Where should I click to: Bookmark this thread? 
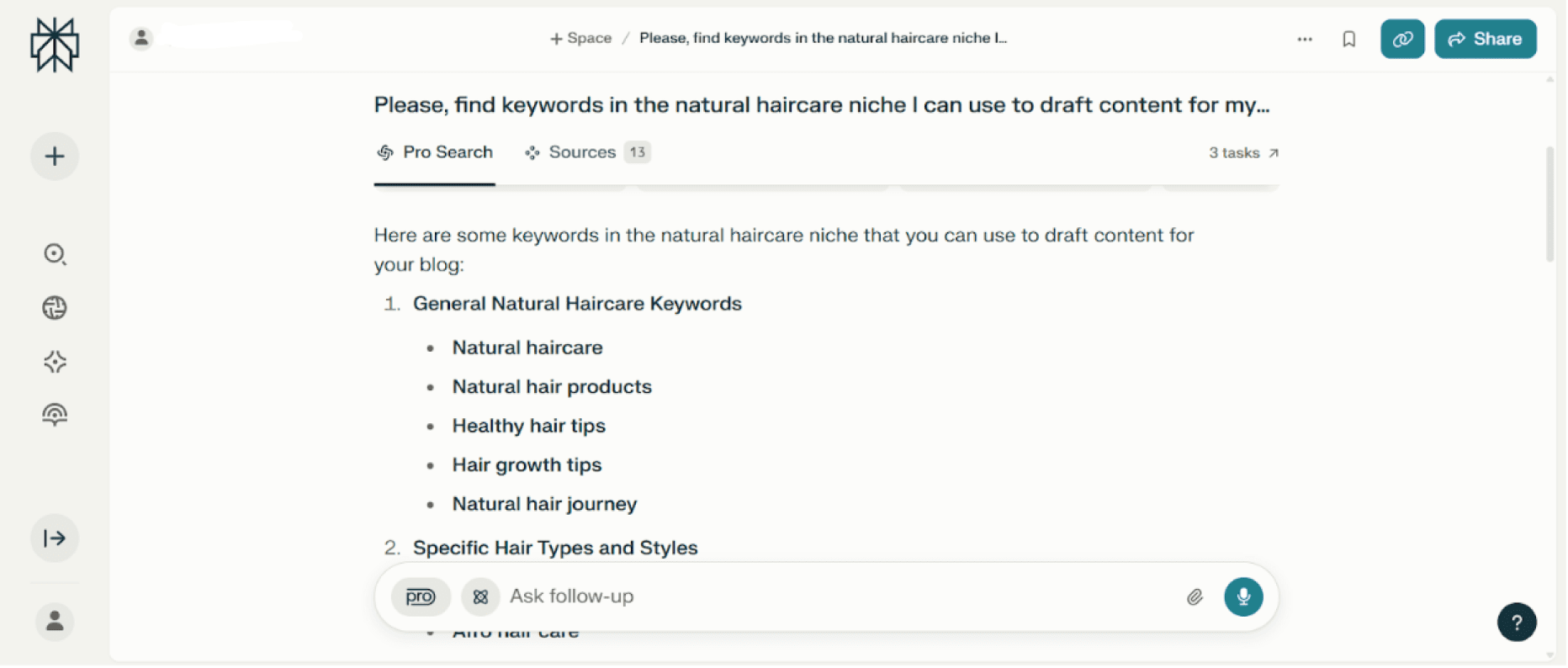coord(1349,39)
